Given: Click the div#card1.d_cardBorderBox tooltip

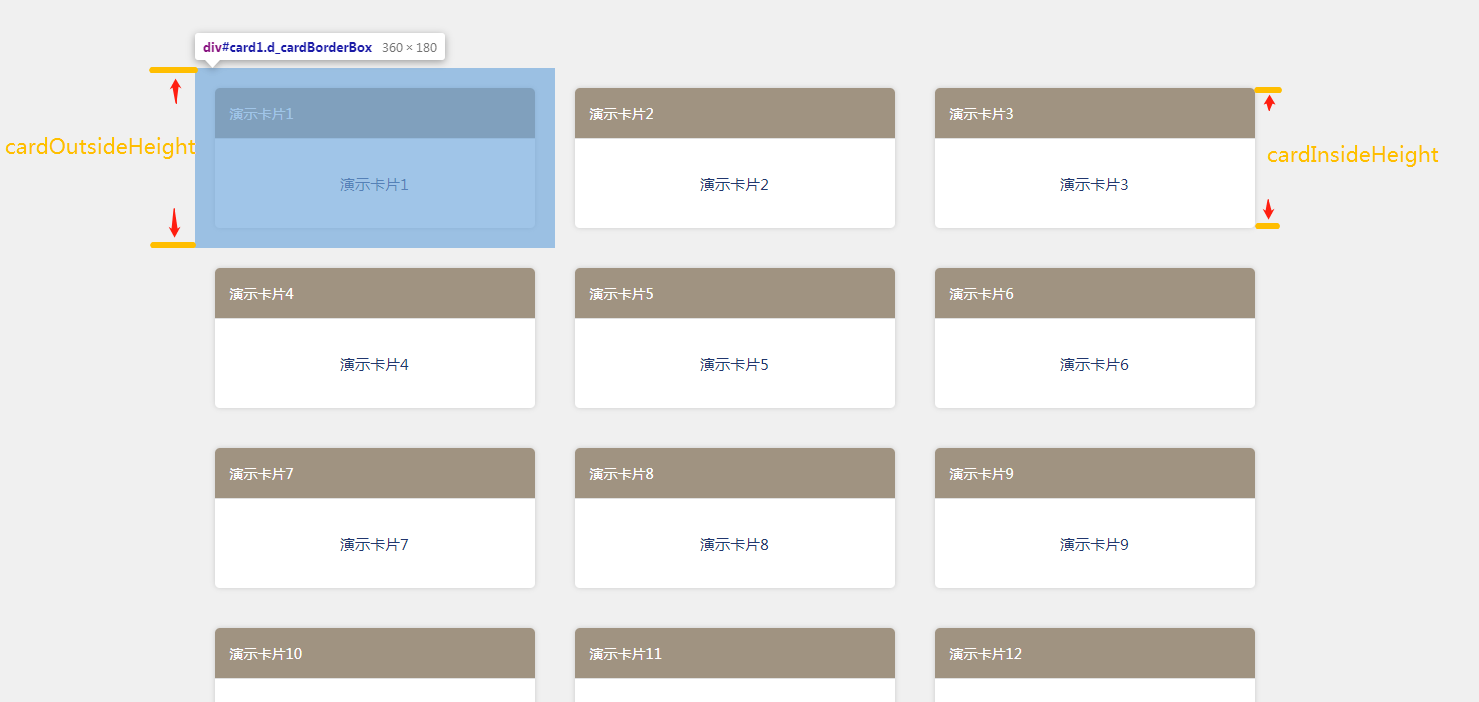Looking at the screenshot, I should [x=320, y=47].
